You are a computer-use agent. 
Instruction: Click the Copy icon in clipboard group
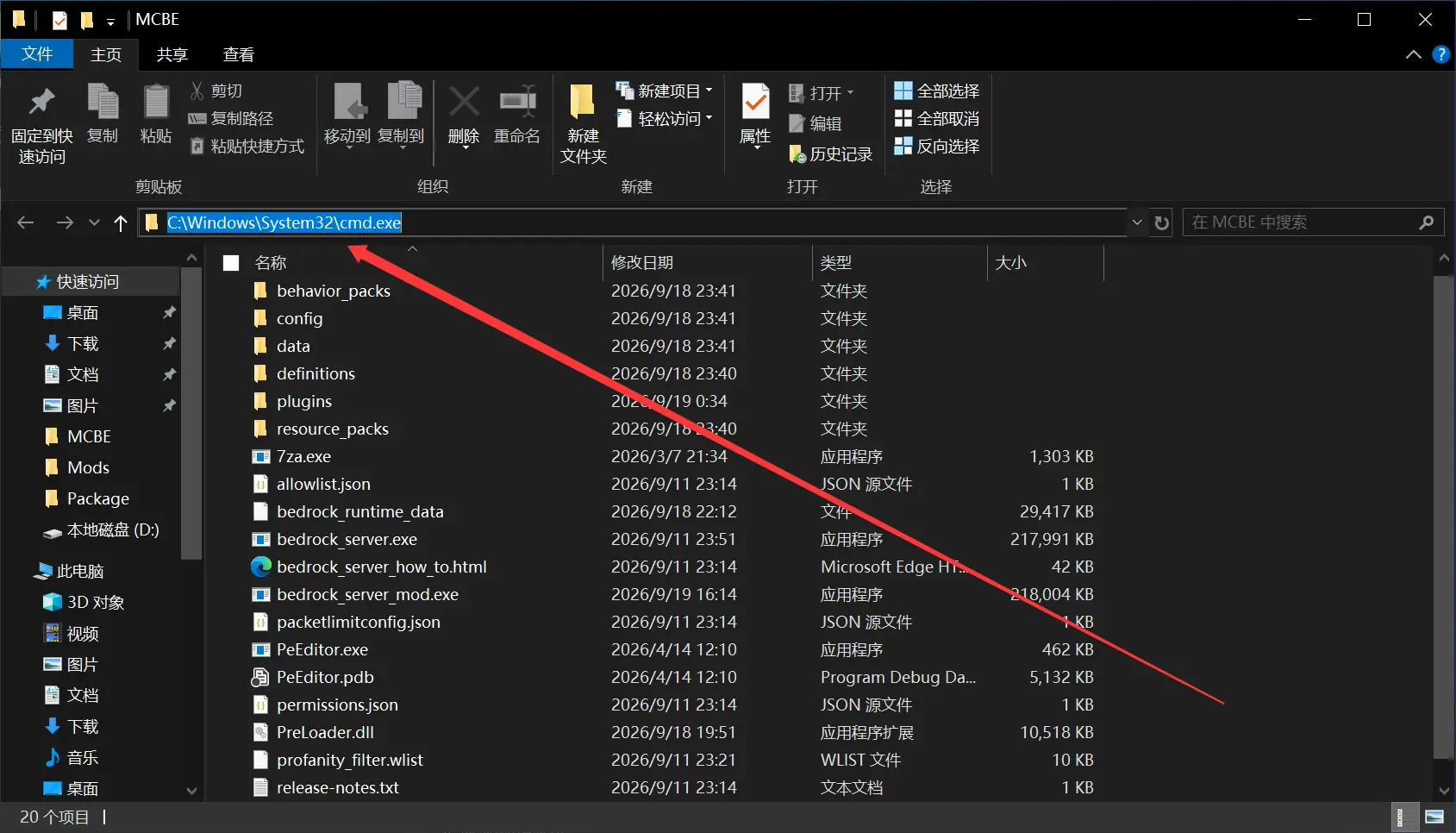103,103
